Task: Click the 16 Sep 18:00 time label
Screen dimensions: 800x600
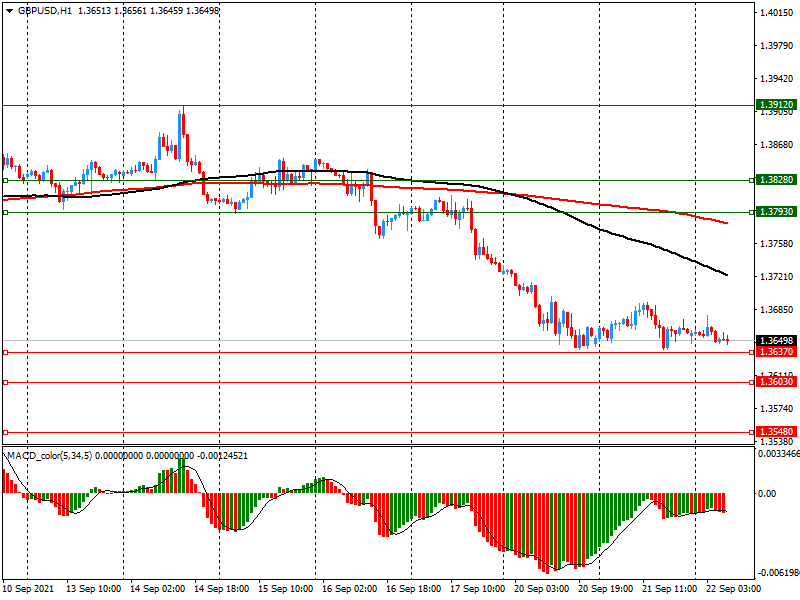Action: 414,589
